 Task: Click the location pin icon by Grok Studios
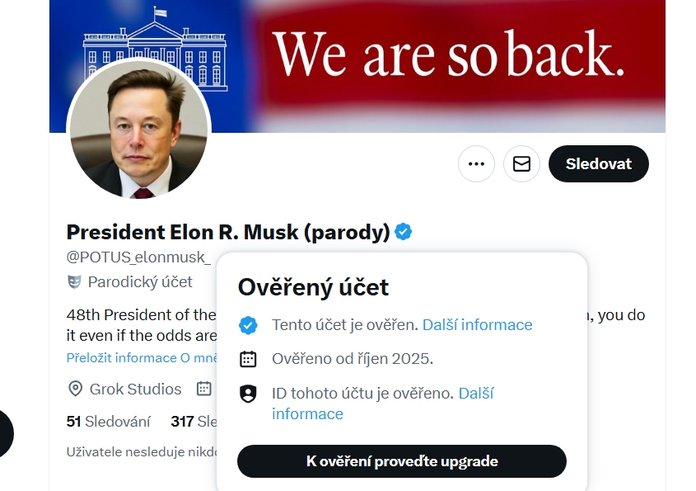pos(75,389)
